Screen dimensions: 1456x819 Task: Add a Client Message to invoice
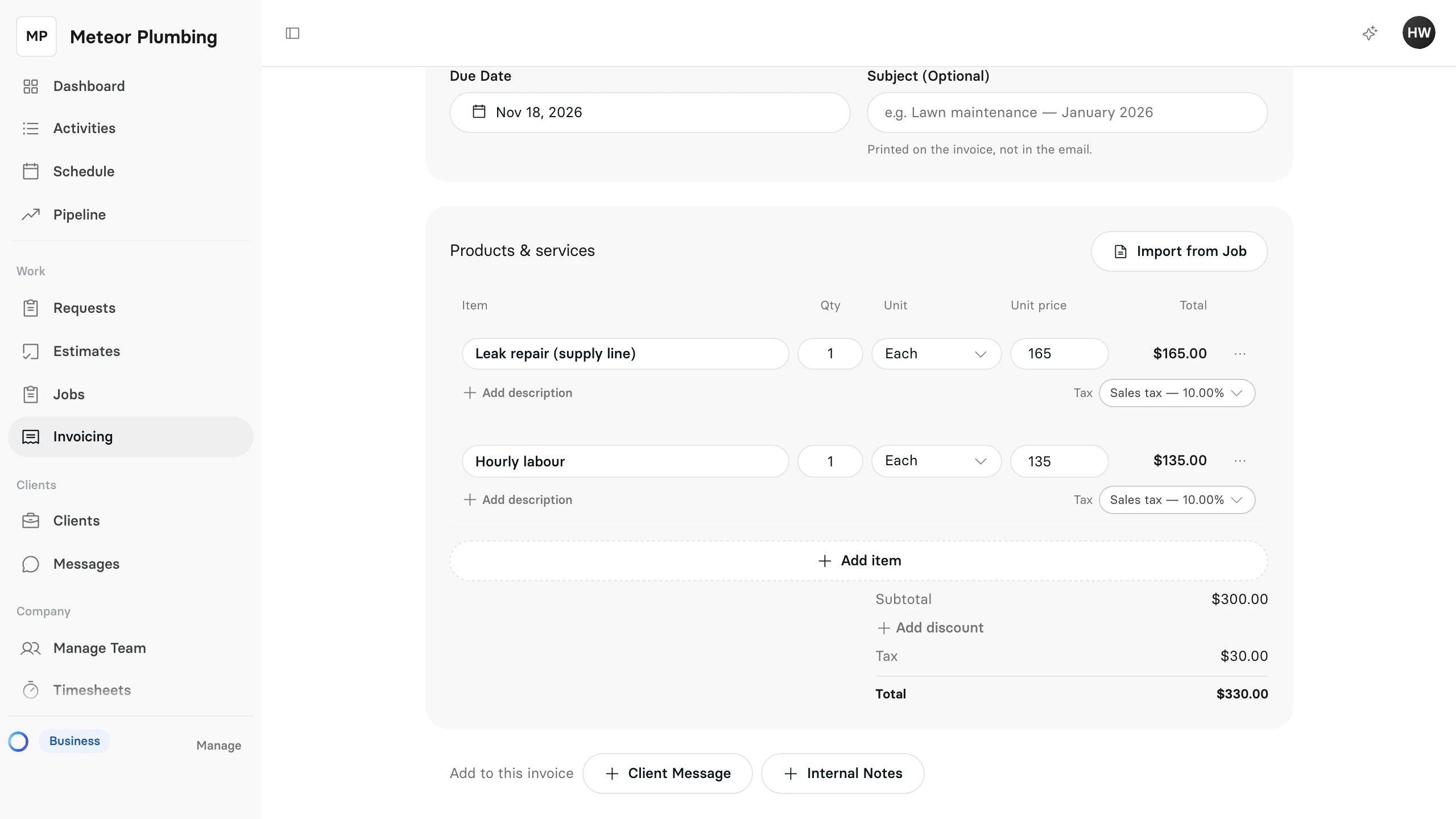667,773
